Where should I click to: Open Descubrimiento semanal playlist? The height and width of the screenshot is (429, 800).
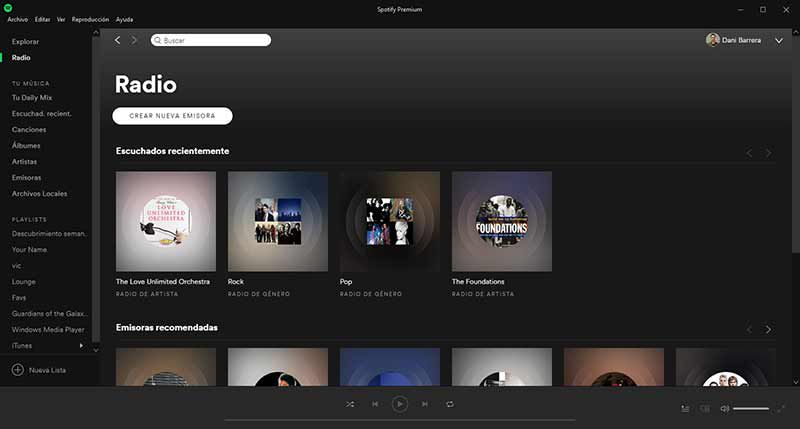point(49,234)
